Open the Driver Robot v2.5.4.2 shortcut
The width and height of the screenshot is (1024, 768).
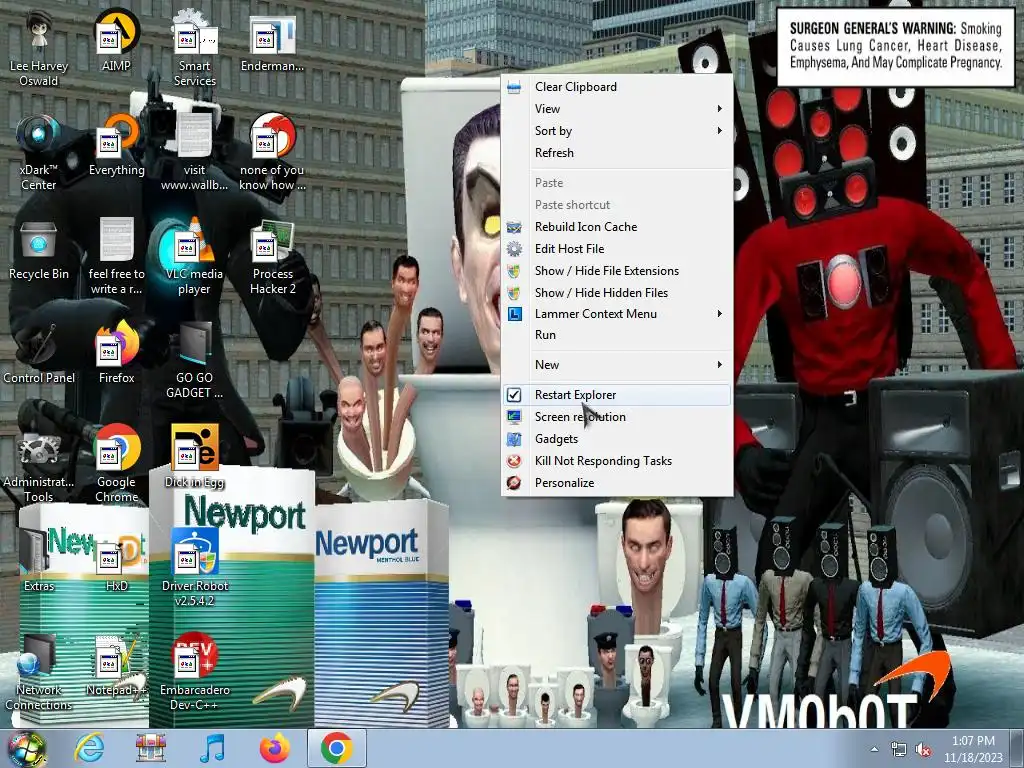coord(195,568)
